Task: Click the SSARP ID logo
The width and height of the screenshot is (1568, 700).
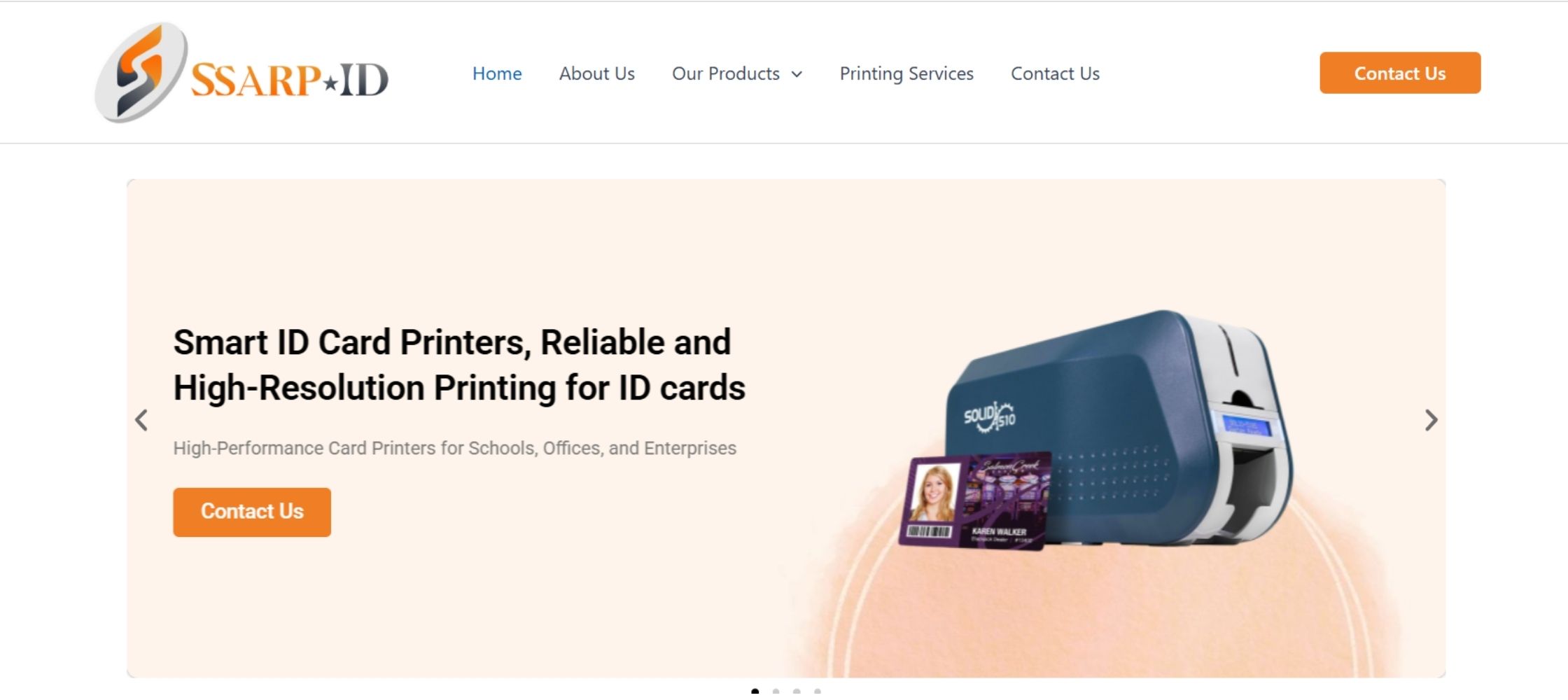Action: point(241,72)
